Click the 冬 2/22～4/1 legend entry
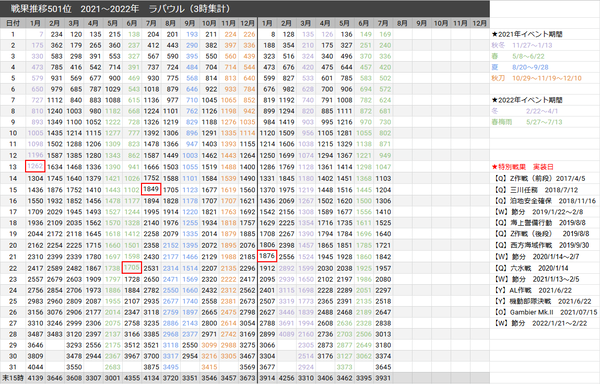 click(525, 111)
